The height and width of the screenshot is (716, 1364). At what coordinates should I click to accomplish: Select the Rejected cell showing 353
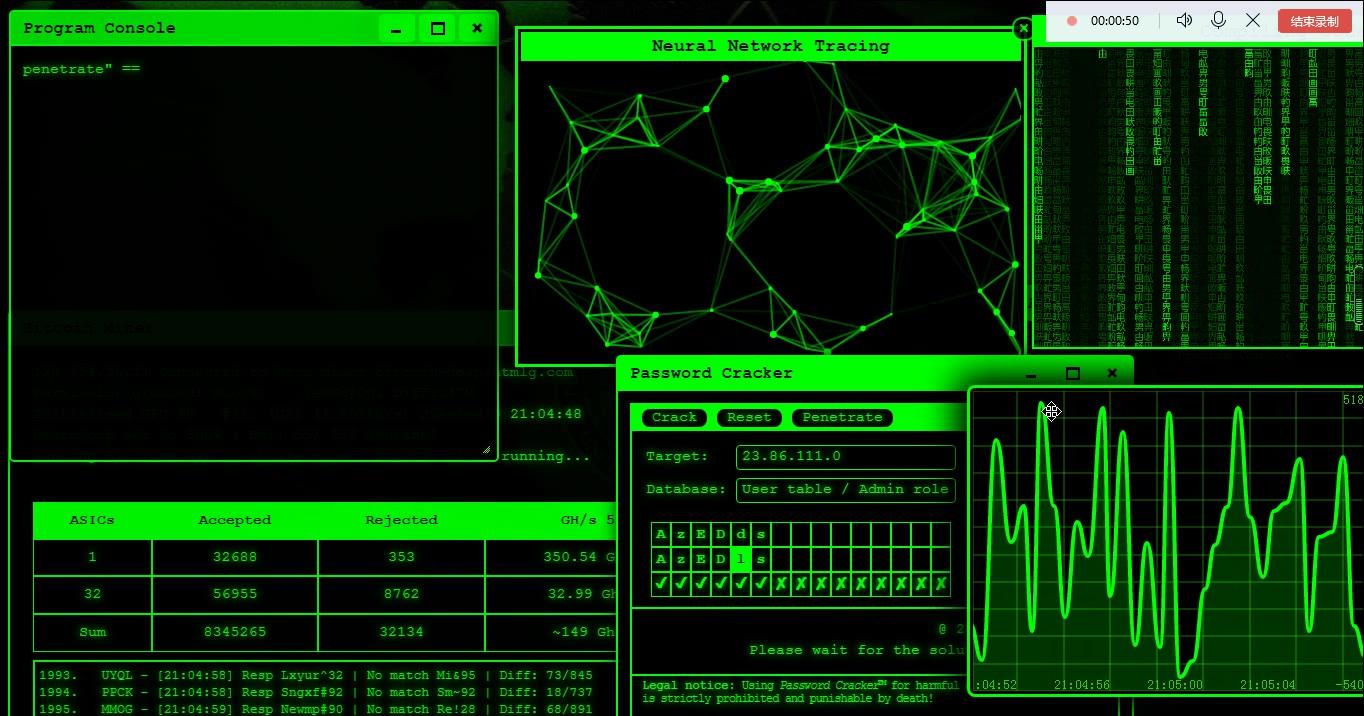tap(401, 557)
